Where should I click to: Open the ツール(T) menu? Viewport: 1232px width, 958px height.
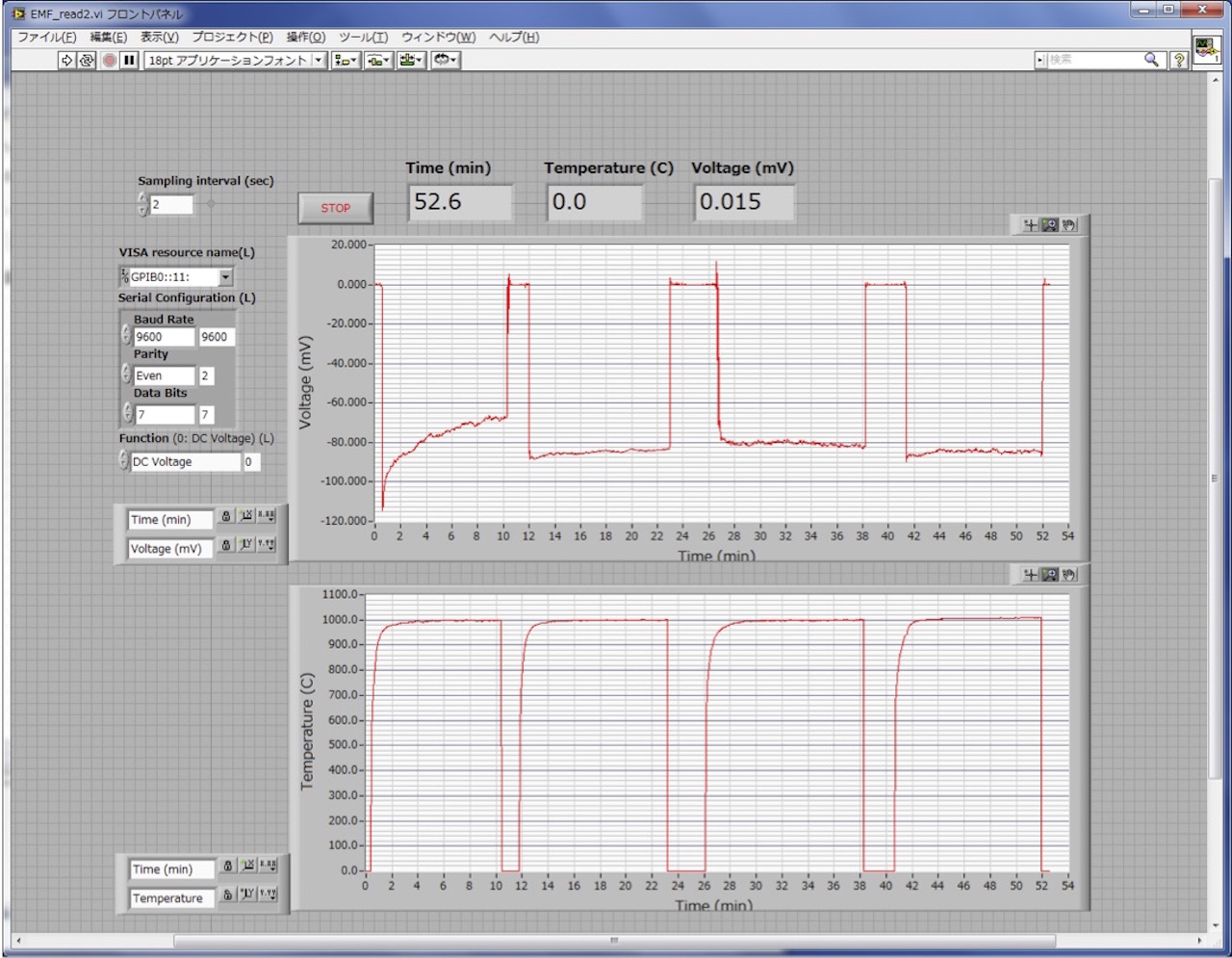coord(363,37)
